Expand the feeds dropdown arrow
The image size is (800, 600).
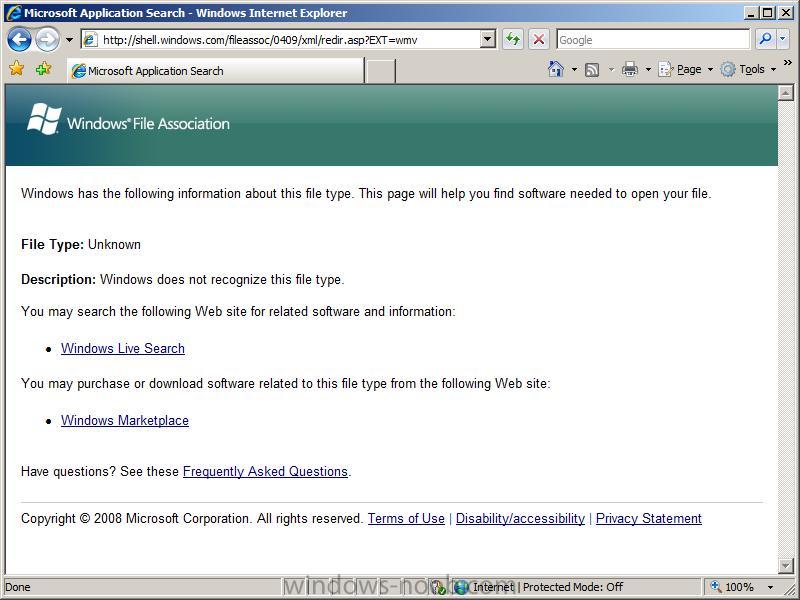(611, 69)
